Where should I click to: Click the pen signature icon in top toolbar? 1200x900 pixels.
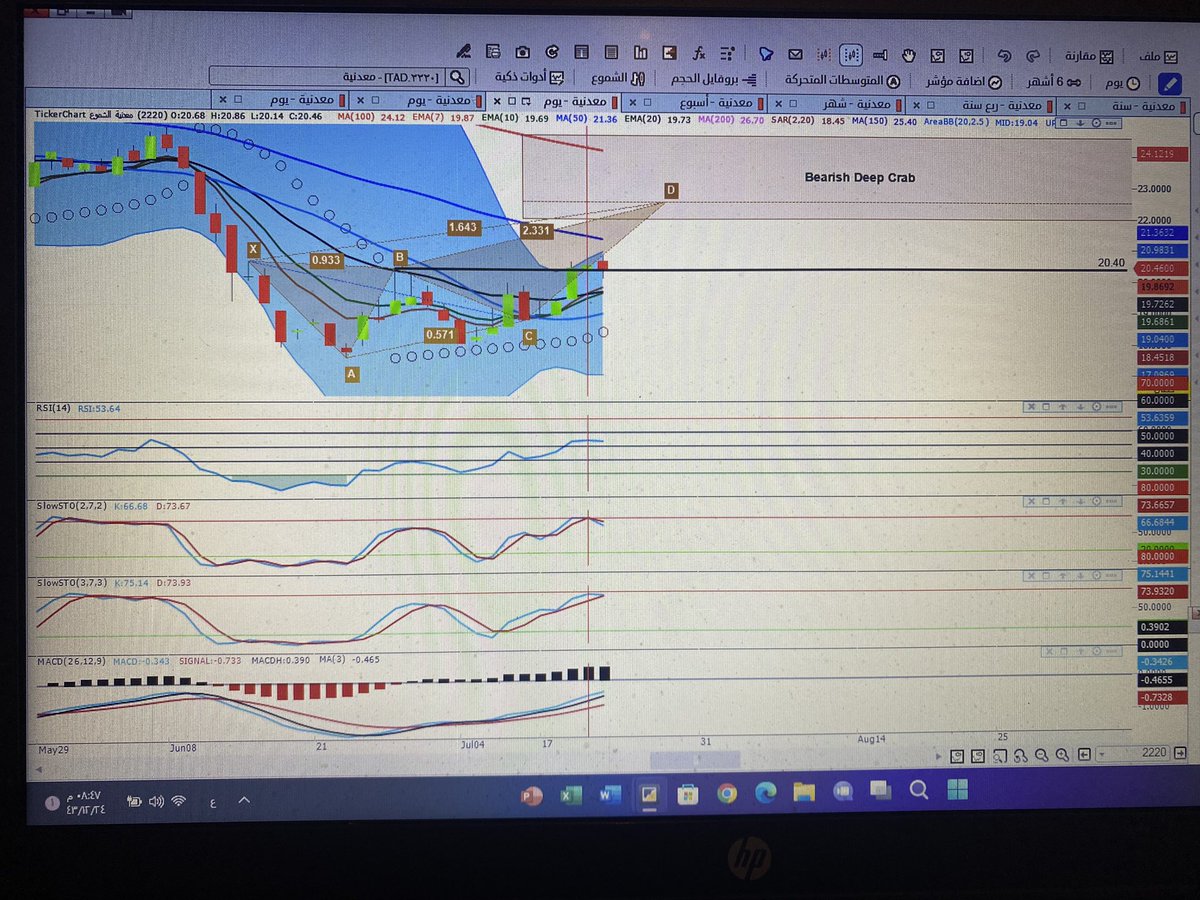click(x=462, y=51)
